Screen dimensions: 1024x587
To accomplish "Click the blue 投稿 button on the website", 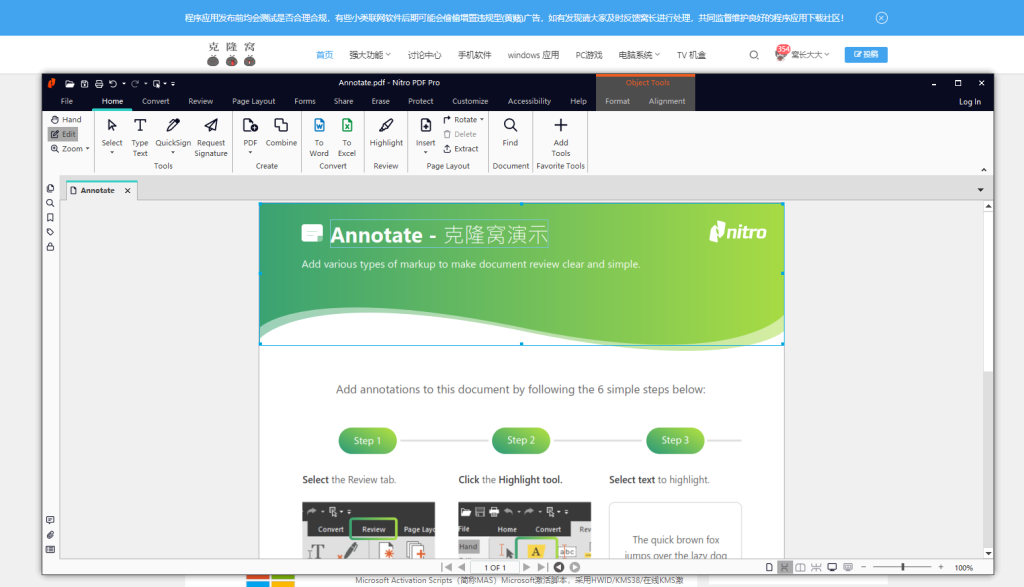I will coord(866,55).
